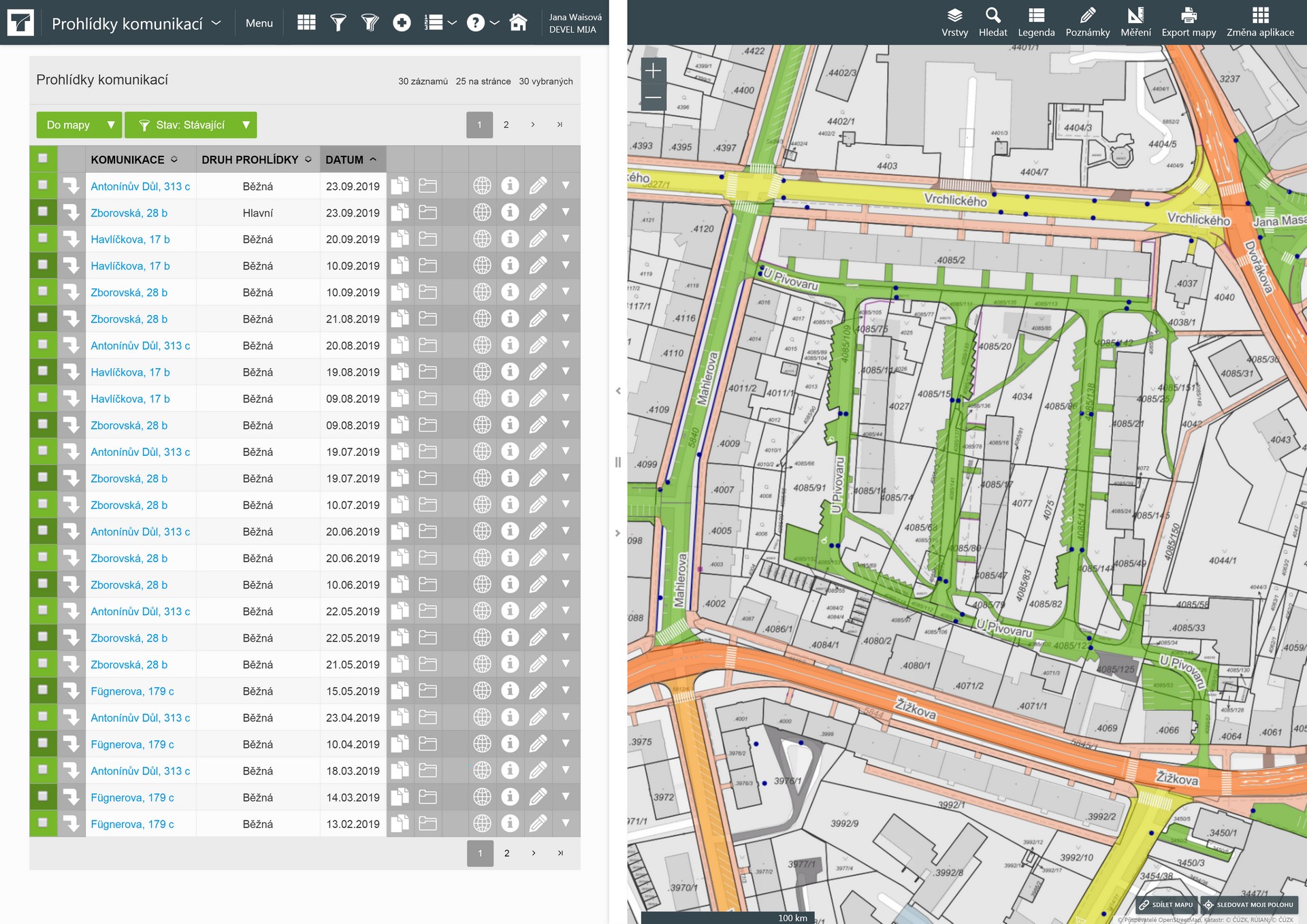Show Fügnerova 13.02.2019 row on globe map

click(482, 823)
